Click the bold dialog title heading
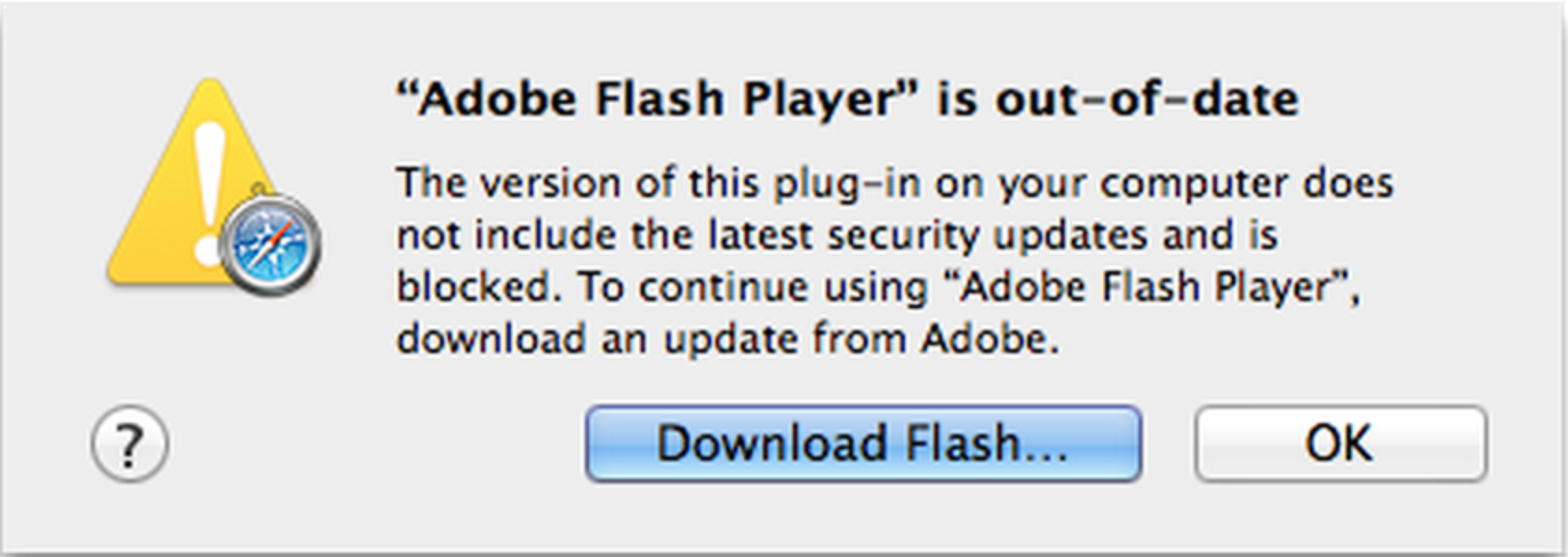 tap(846, 99)
